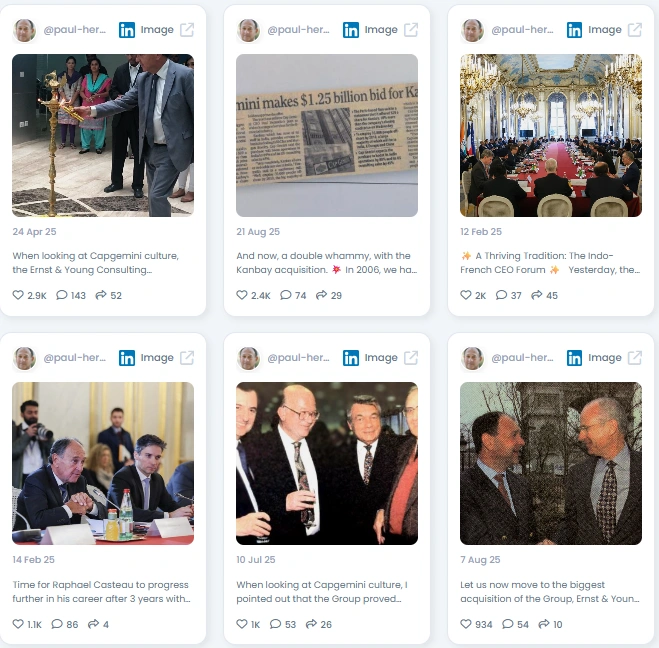Viewport: 659px width, 648px height.
Task: Click the comment icon showing 143 comments
Action: 62,295
